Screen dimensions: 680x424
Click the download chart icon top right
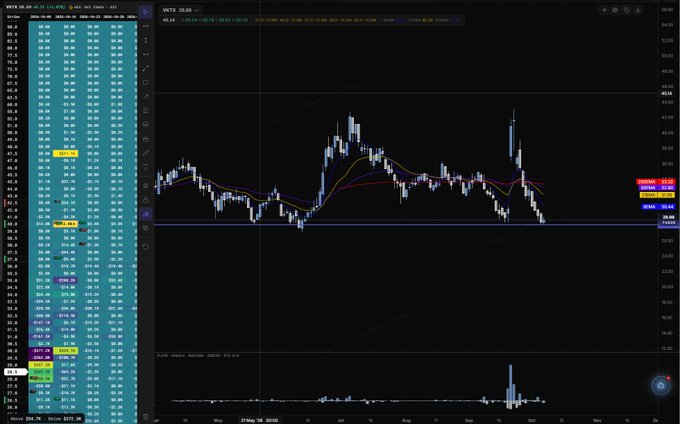[638, 10]
